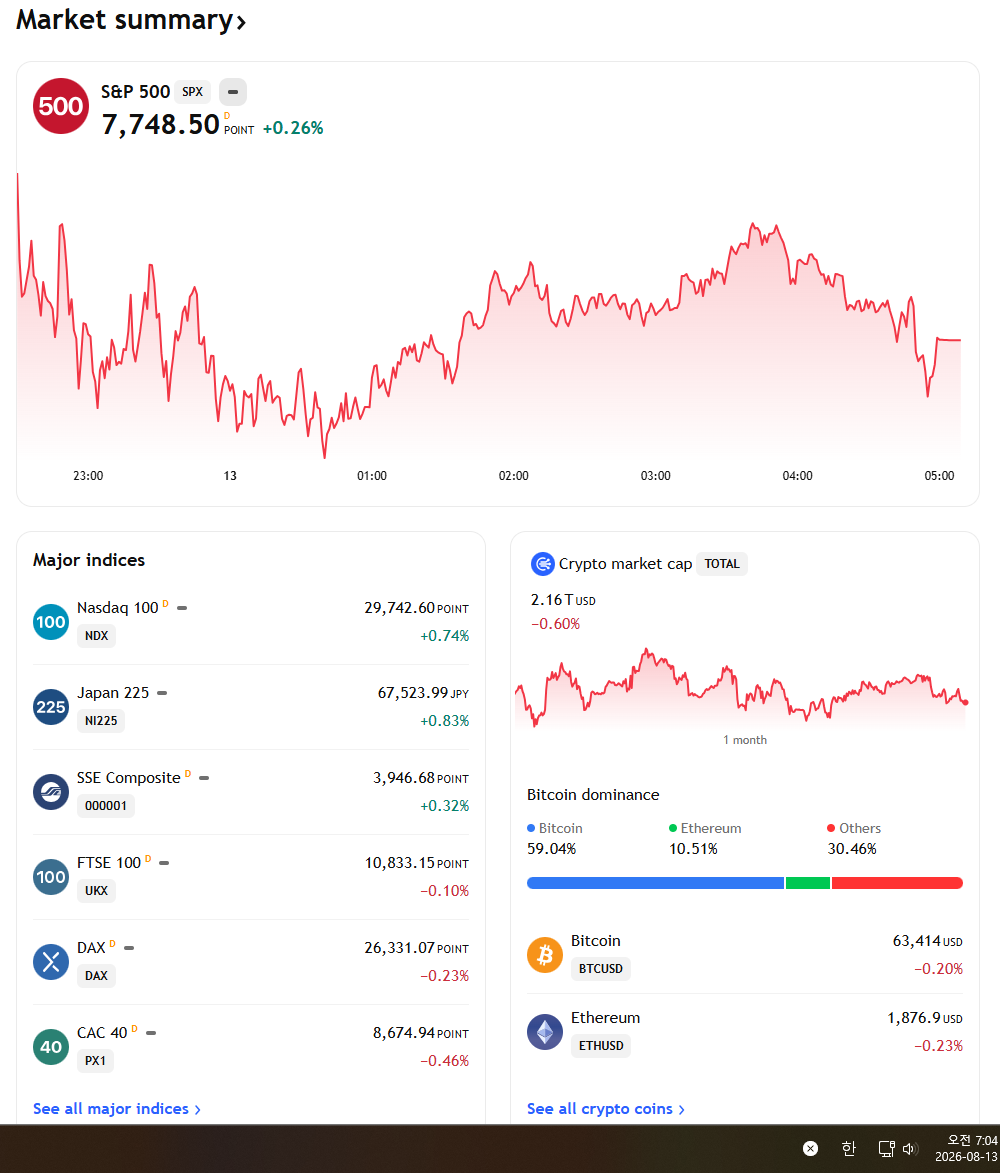Open See all crypto coins link
The height and width of the screenshot is (1173, 1000).
click(x=606, y=1109)
